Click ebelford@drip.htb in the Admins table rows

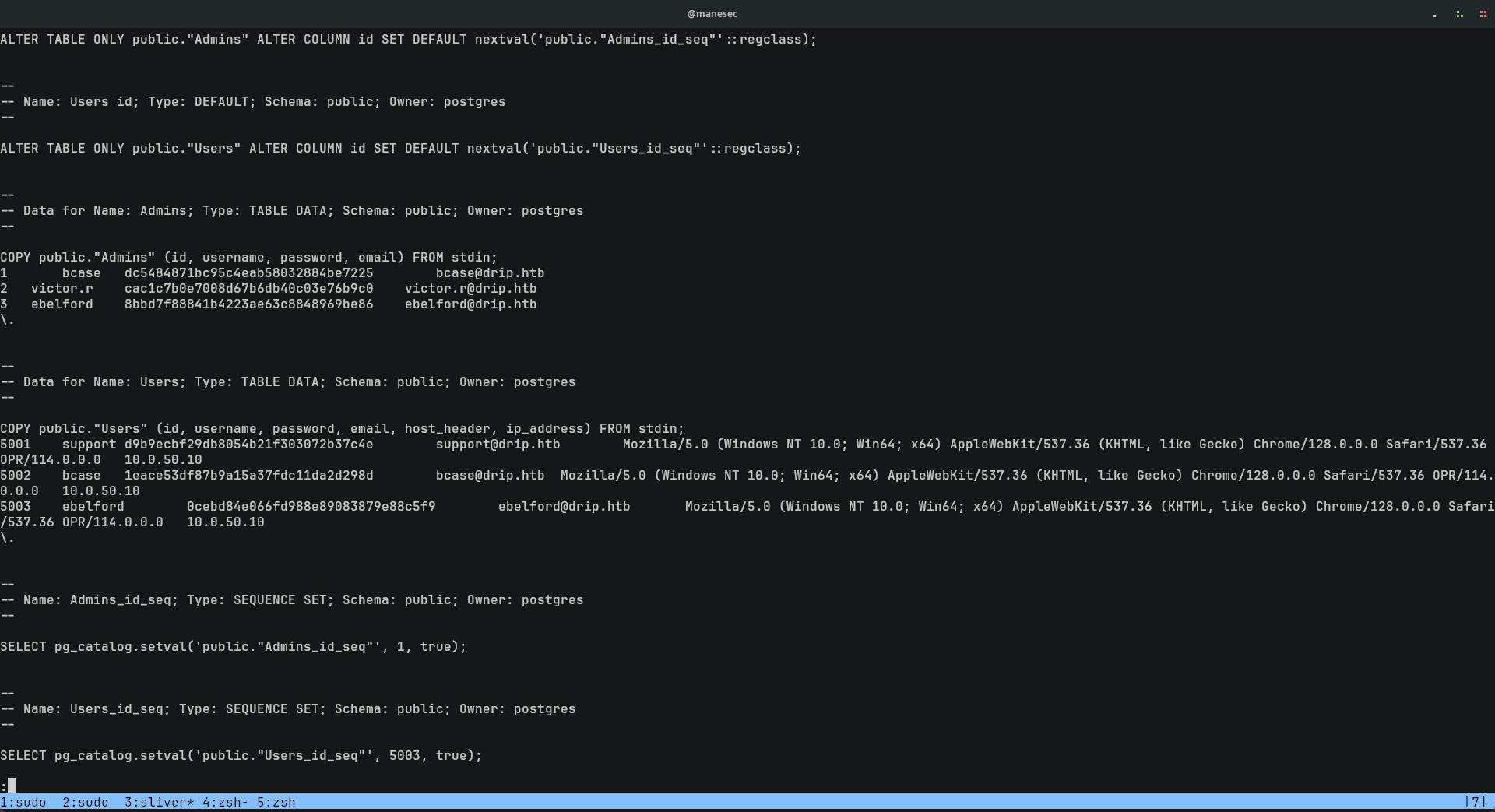pos(470,304)
